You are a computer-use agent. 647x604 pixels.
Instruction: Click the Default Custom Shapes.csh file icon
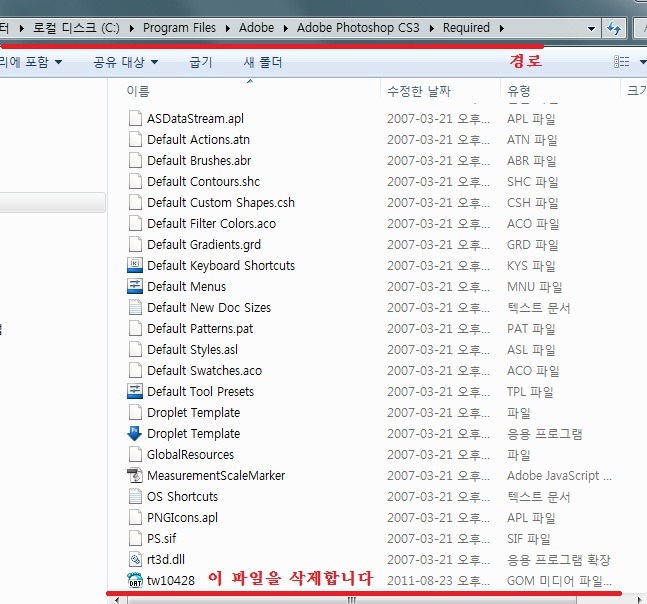point(135,203)
